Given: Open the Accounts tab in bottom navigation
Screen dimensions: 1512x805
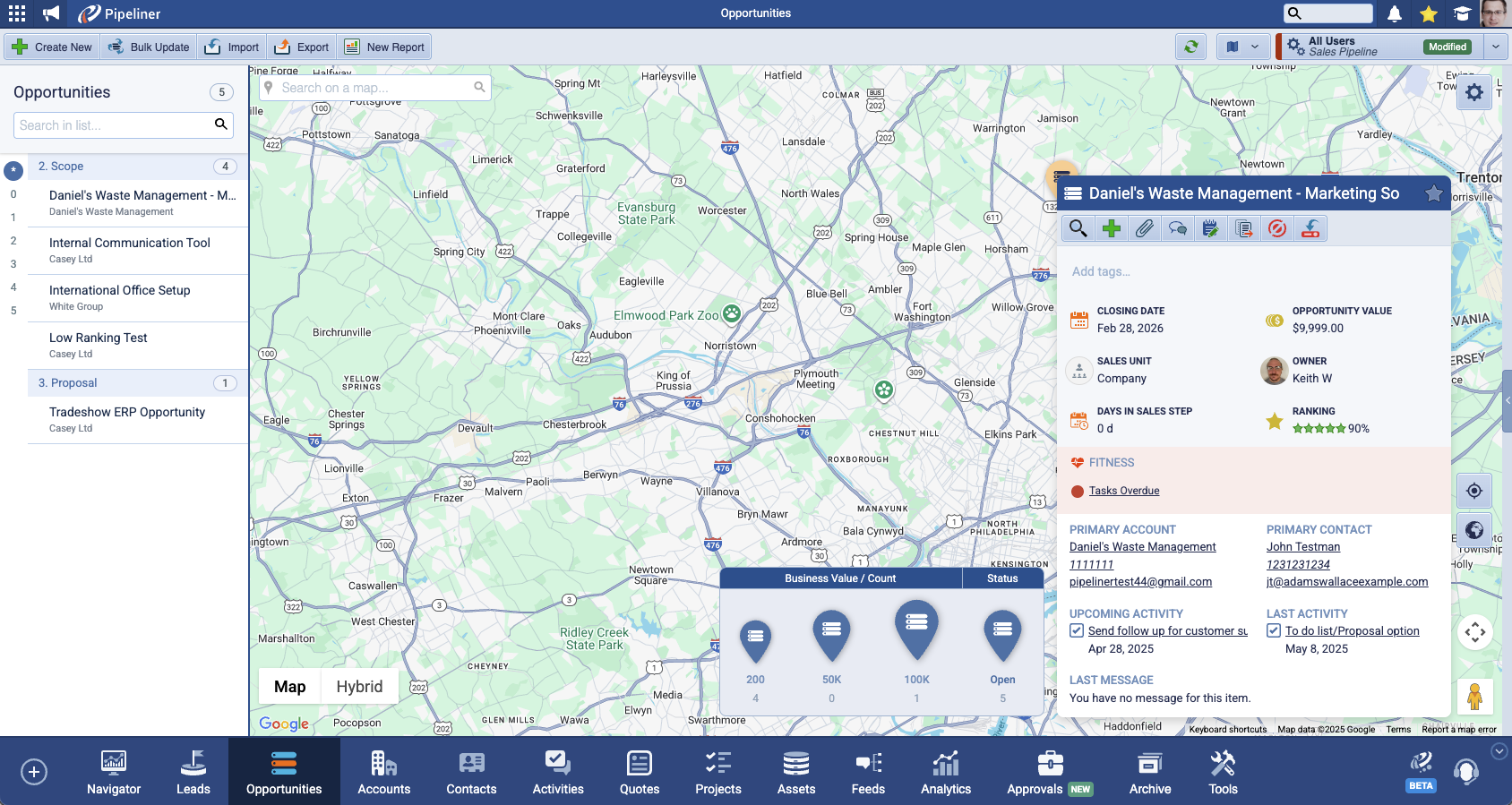Looking at the screenshot, I should click(x=384, y=772).
